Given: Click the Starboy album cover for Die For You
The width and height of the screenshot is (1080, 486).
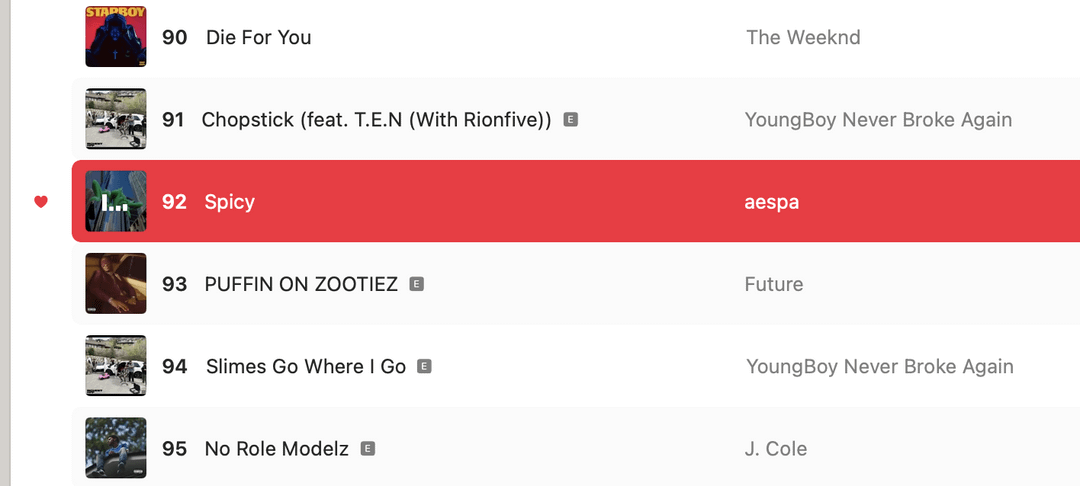Looking at the screenshot, I should pos(116,37).
